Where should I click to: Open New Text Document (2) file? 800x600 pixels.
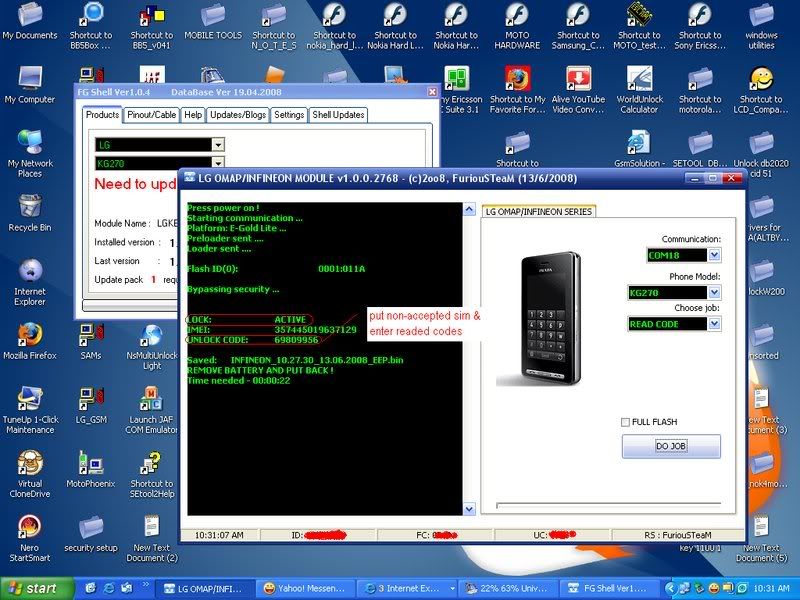tap(152, 538)
